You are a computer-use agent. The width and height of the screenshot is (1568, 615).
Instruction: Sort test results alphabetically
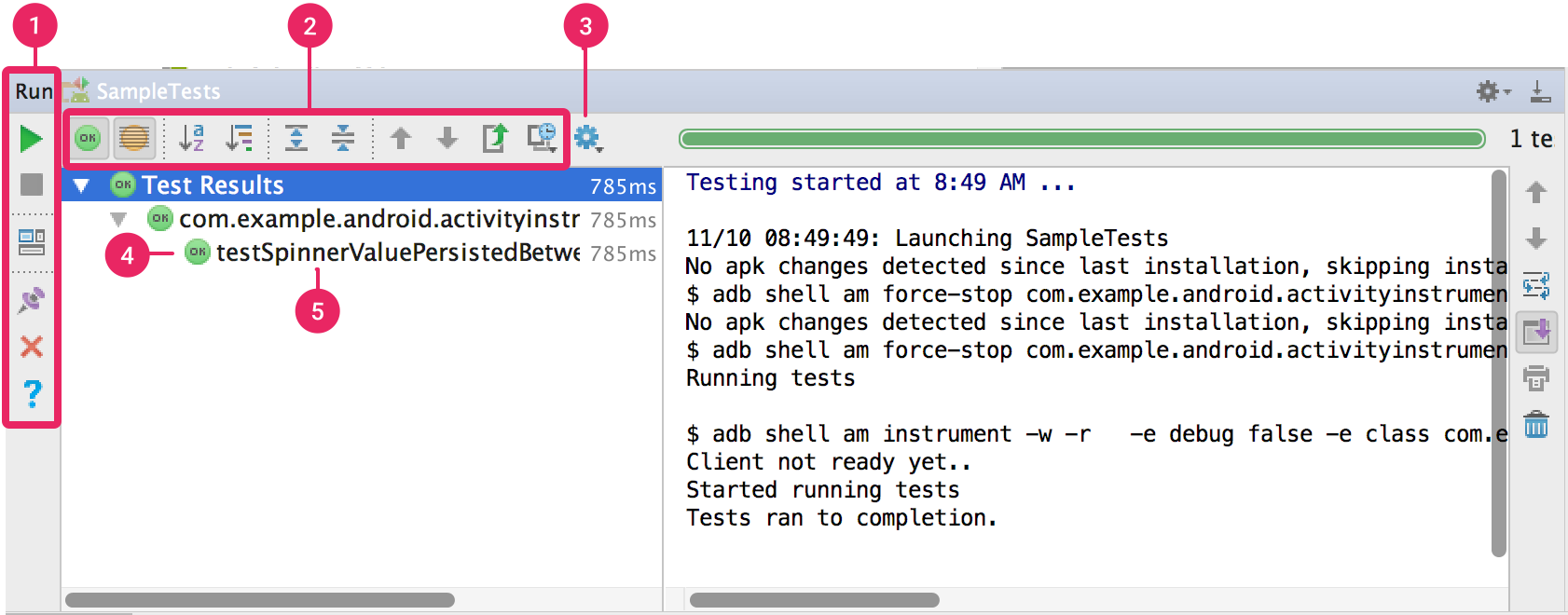(191, 138)
